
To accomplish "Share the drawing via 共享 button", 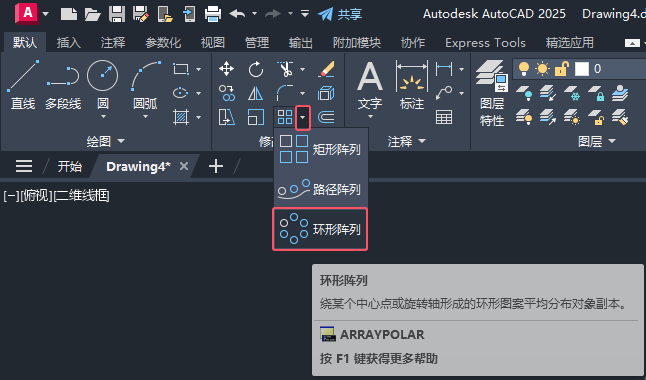I will coord(340,14).
